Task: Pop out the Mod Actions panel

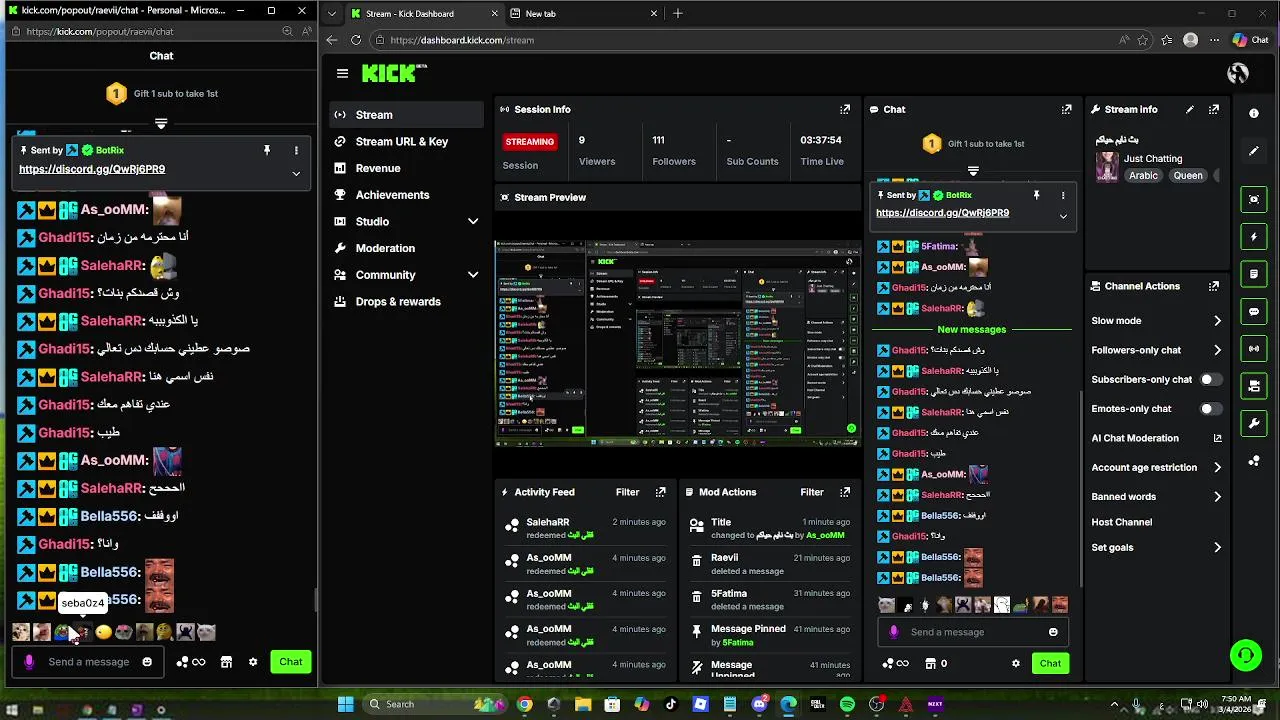Action: pyautogui.click(x=845, y=492)
